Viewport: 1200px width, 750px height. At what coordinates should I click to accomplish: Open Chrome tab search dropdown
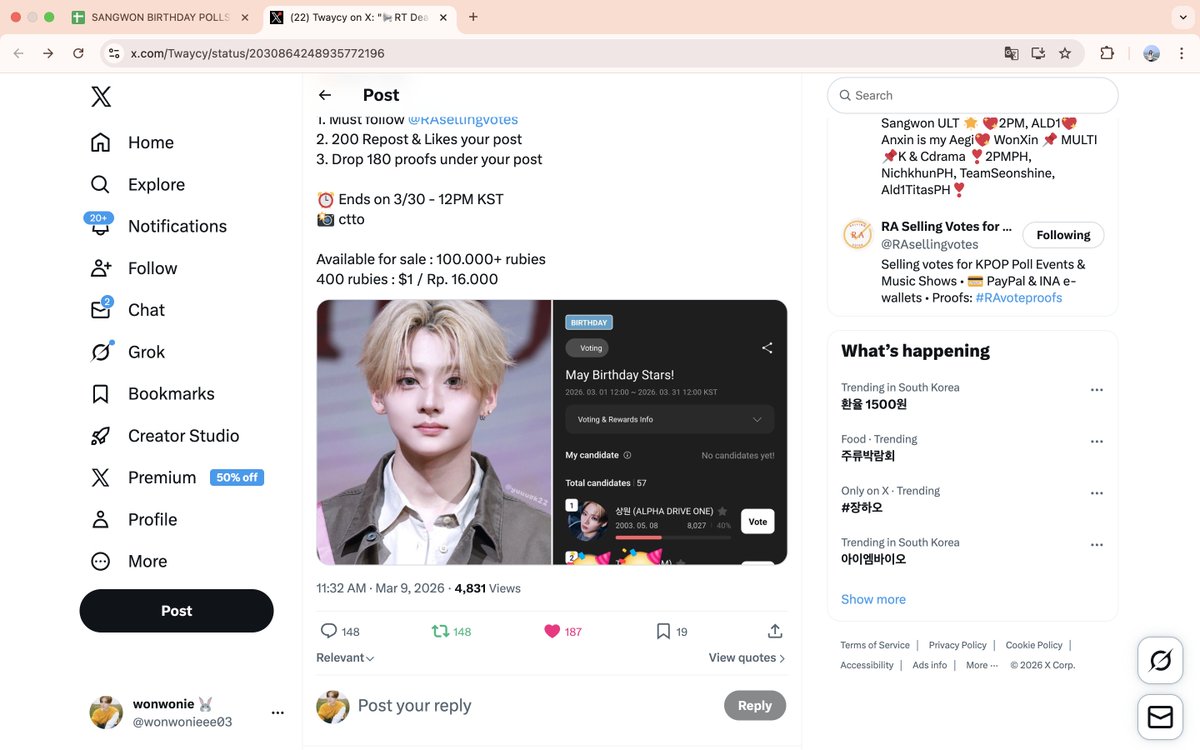coord(1182,17)
